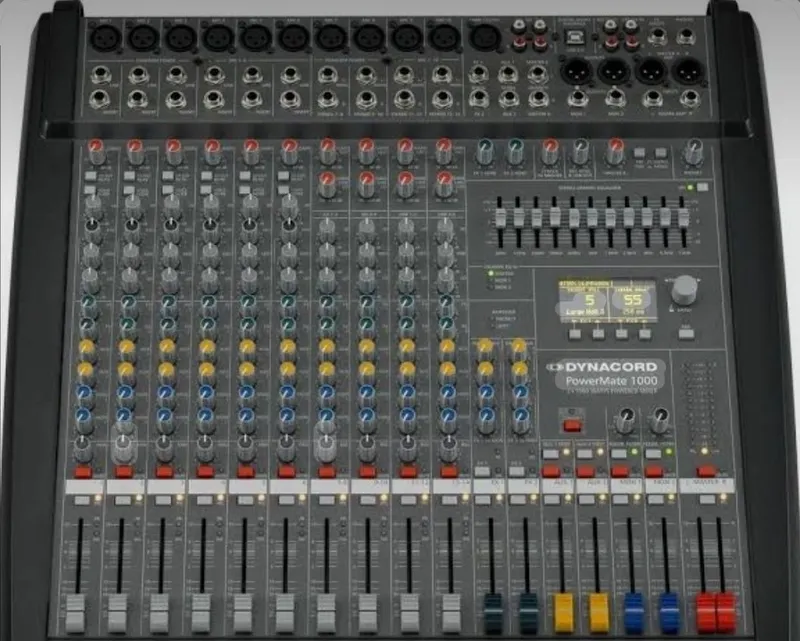Click the left black knob under the logo
This screenshot has height=641, width=800.
coord(626,420)
